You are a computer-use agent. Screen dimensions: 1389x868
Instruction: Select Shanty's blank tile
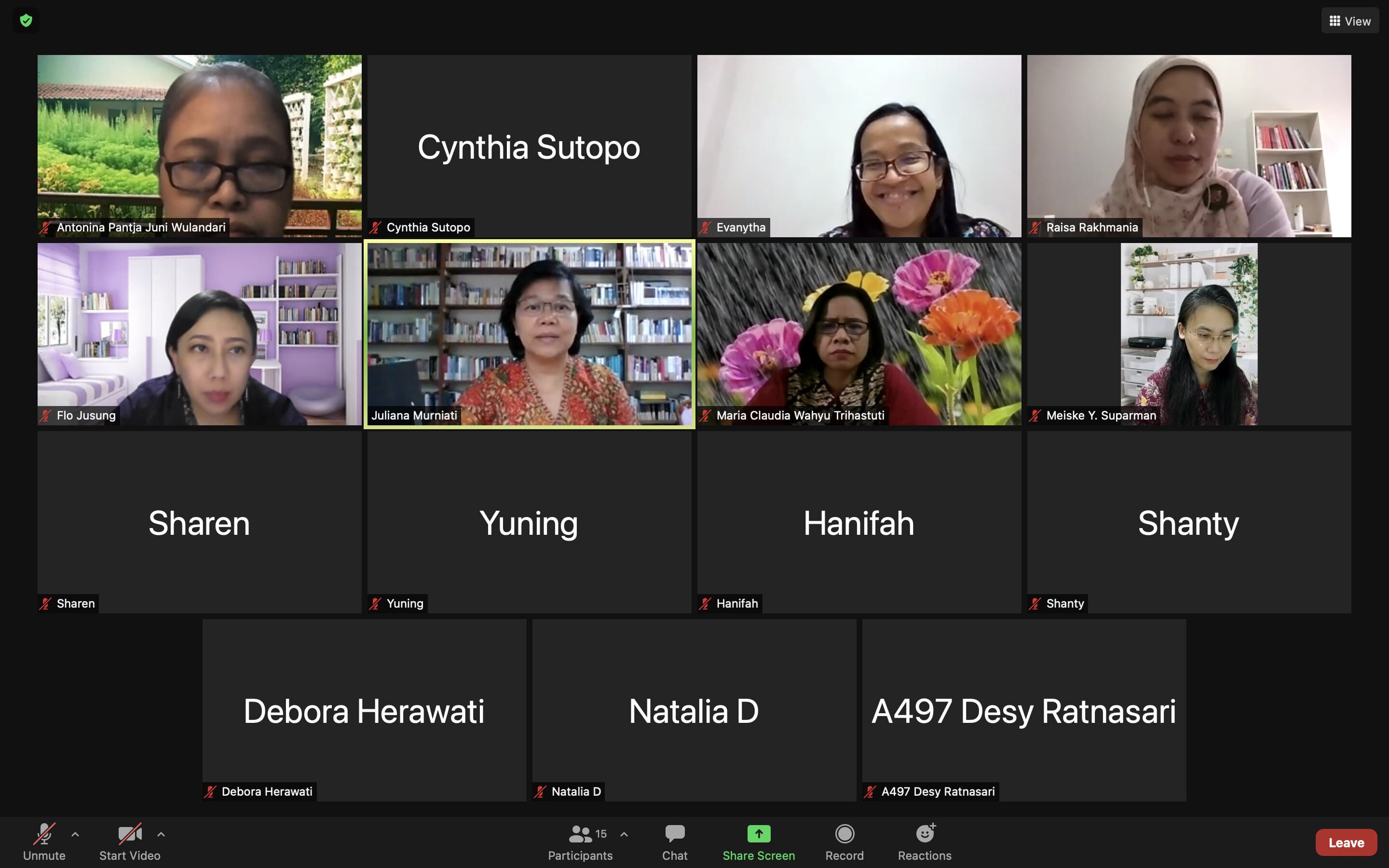click(1189, 522)
